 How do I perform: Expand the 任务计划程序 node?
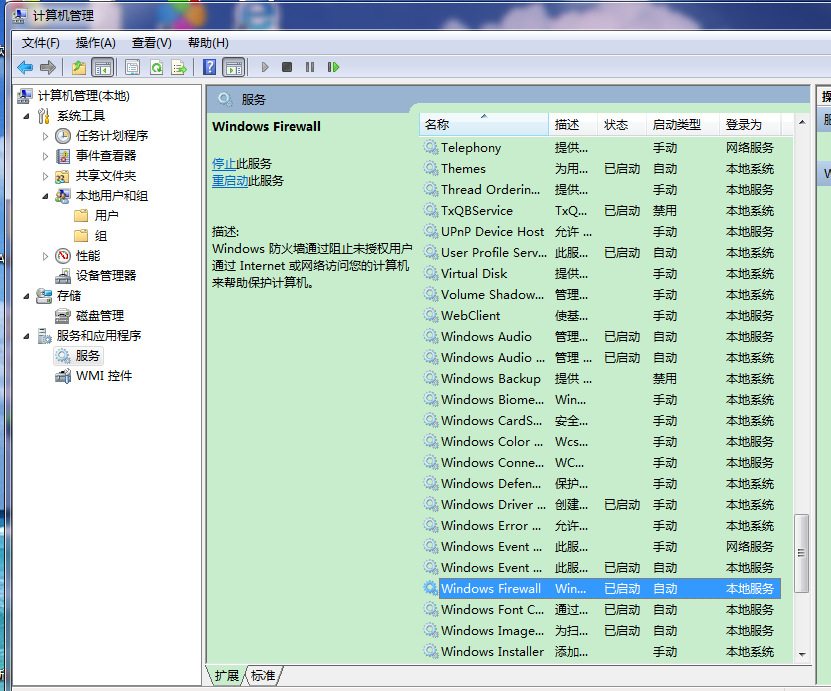pyautogui.click(x=46, y=136)
